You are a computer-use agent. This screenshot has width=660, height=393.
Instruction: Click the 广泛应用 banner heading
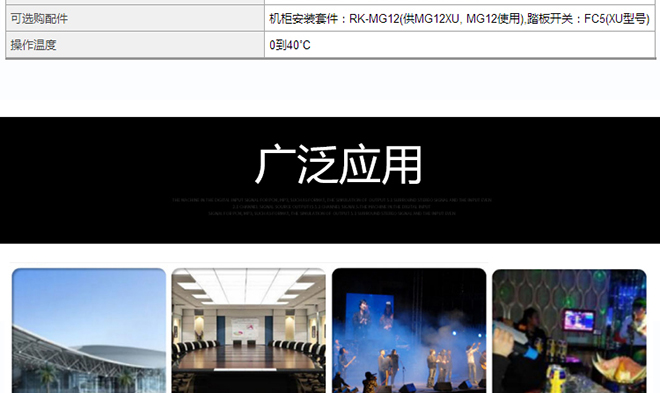(x=338, y=165)
